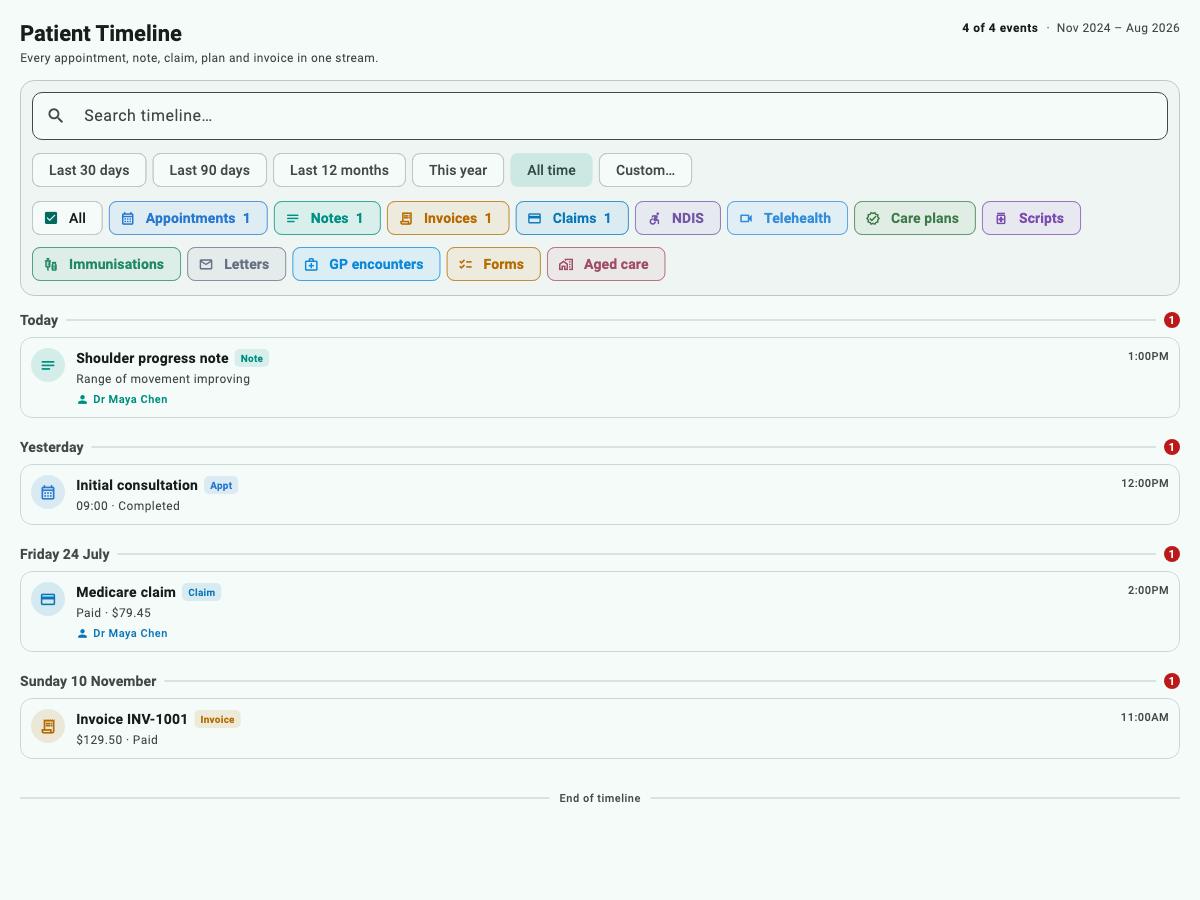Image resolution: width=1200 pixels, height=900 pixels.
Task: Enable the Immunisations filter chip
Action: [x=106, y=264]
